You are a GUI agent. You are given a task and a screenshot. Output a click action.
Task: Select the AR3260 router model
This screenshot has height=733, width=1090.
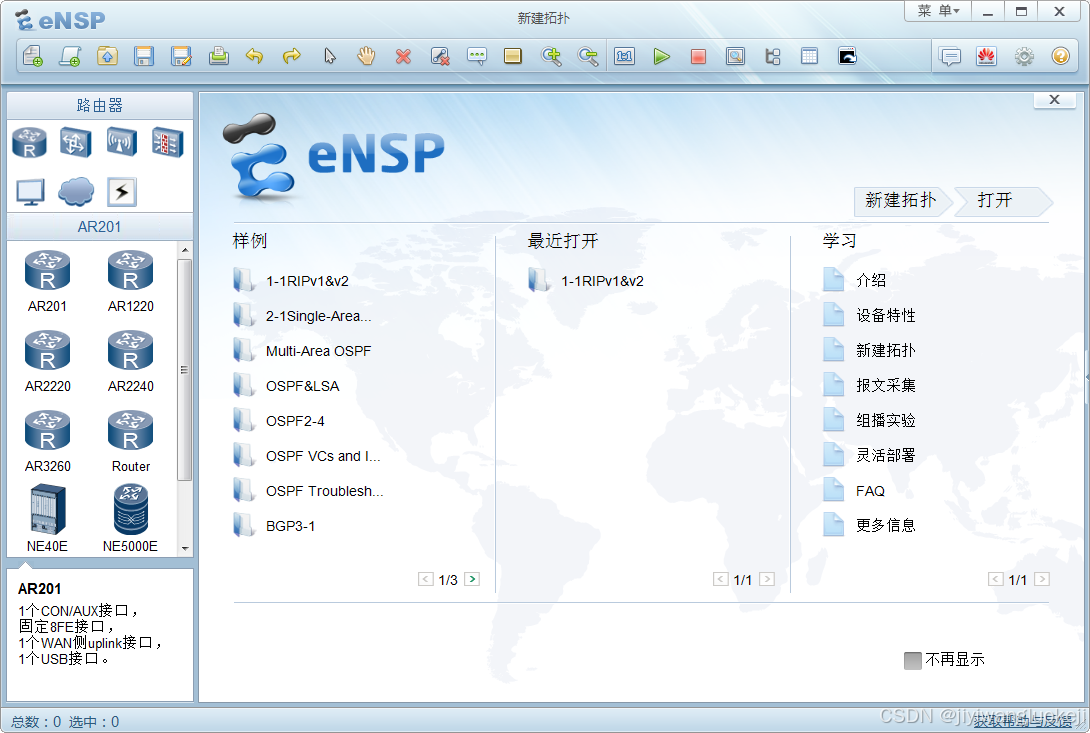coord(47,442)
